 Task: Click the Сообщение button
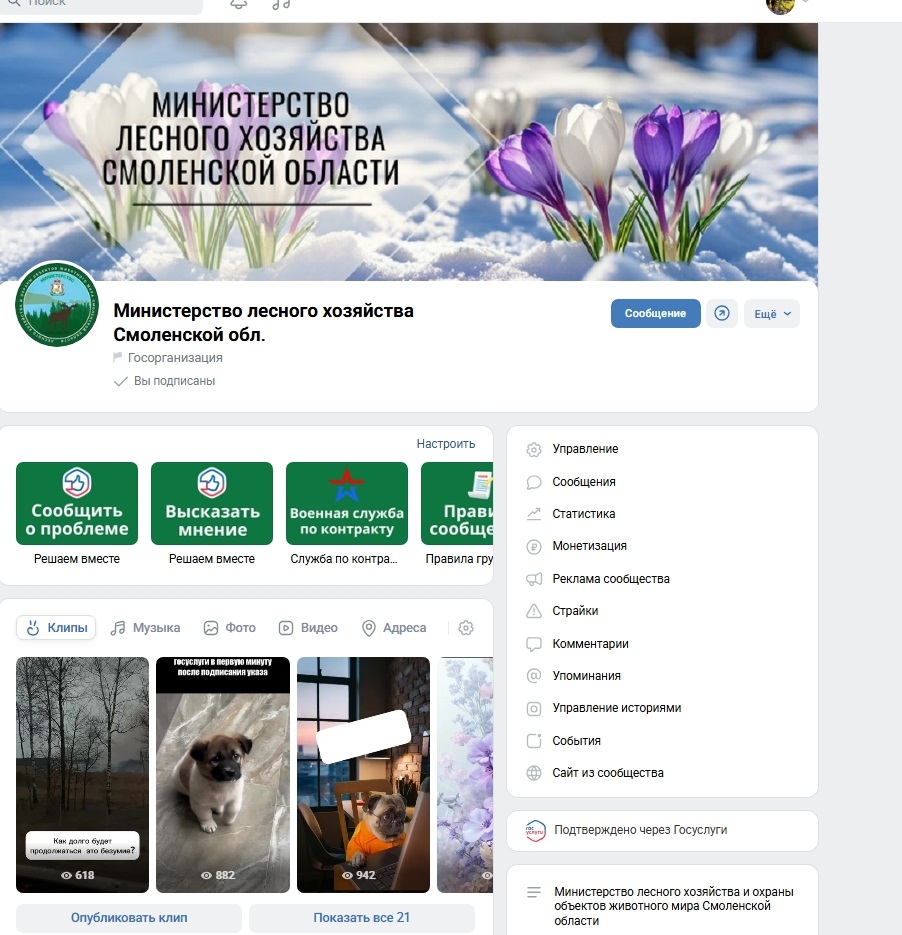point(656,314)
